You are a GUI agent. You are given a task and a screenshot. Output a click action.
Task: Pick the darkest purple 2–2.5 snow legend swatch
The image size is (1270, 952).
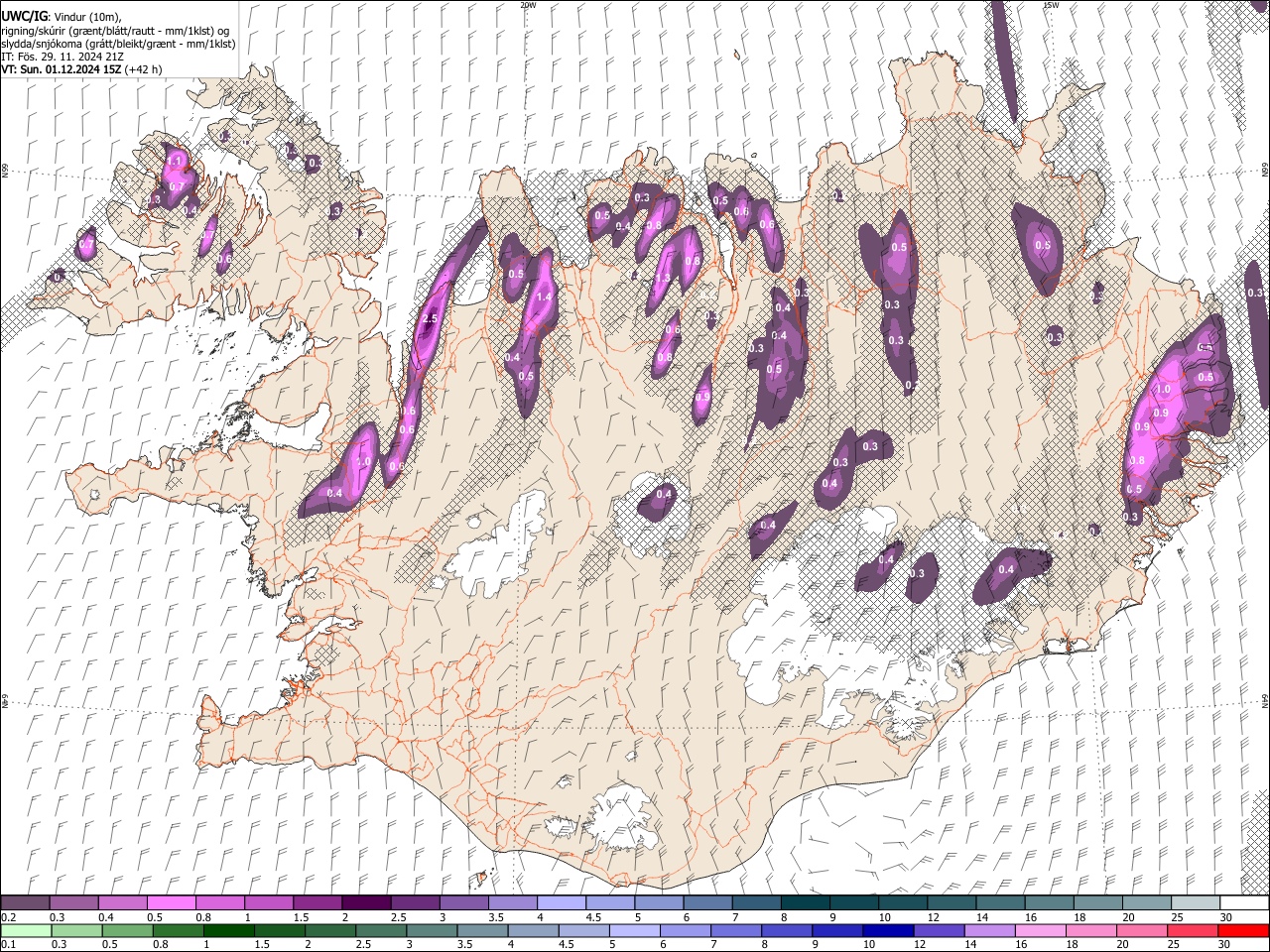(366, 903)
